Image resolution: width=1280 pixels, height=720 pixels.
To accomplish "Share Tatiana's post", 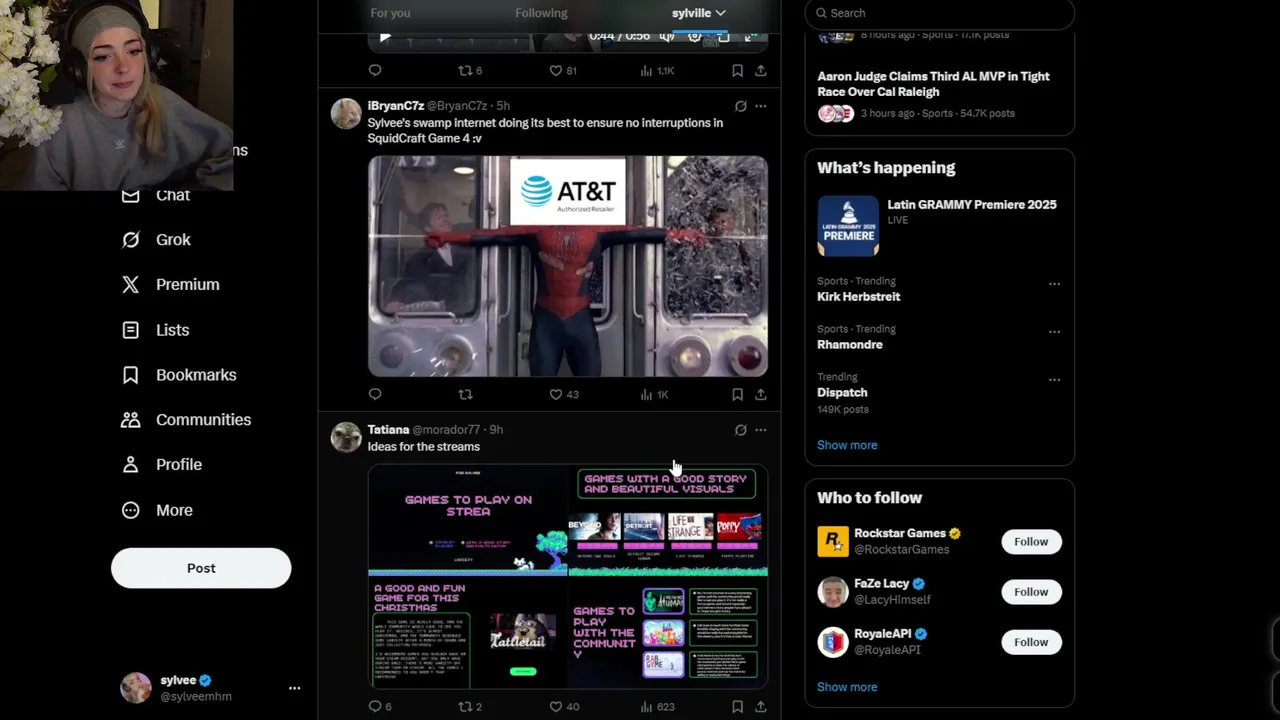I will point(761,706).
